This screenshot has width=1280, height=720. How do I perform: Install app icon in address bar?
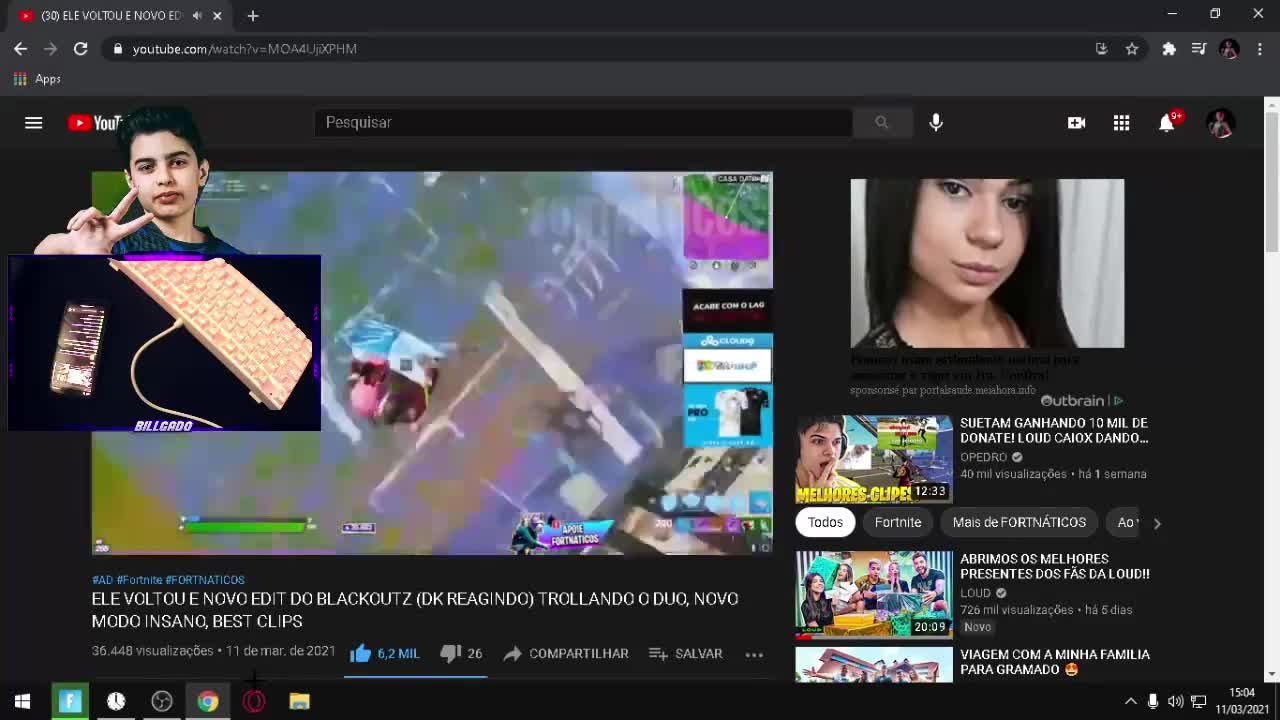pyautogui.click(x=1101, y=48)
